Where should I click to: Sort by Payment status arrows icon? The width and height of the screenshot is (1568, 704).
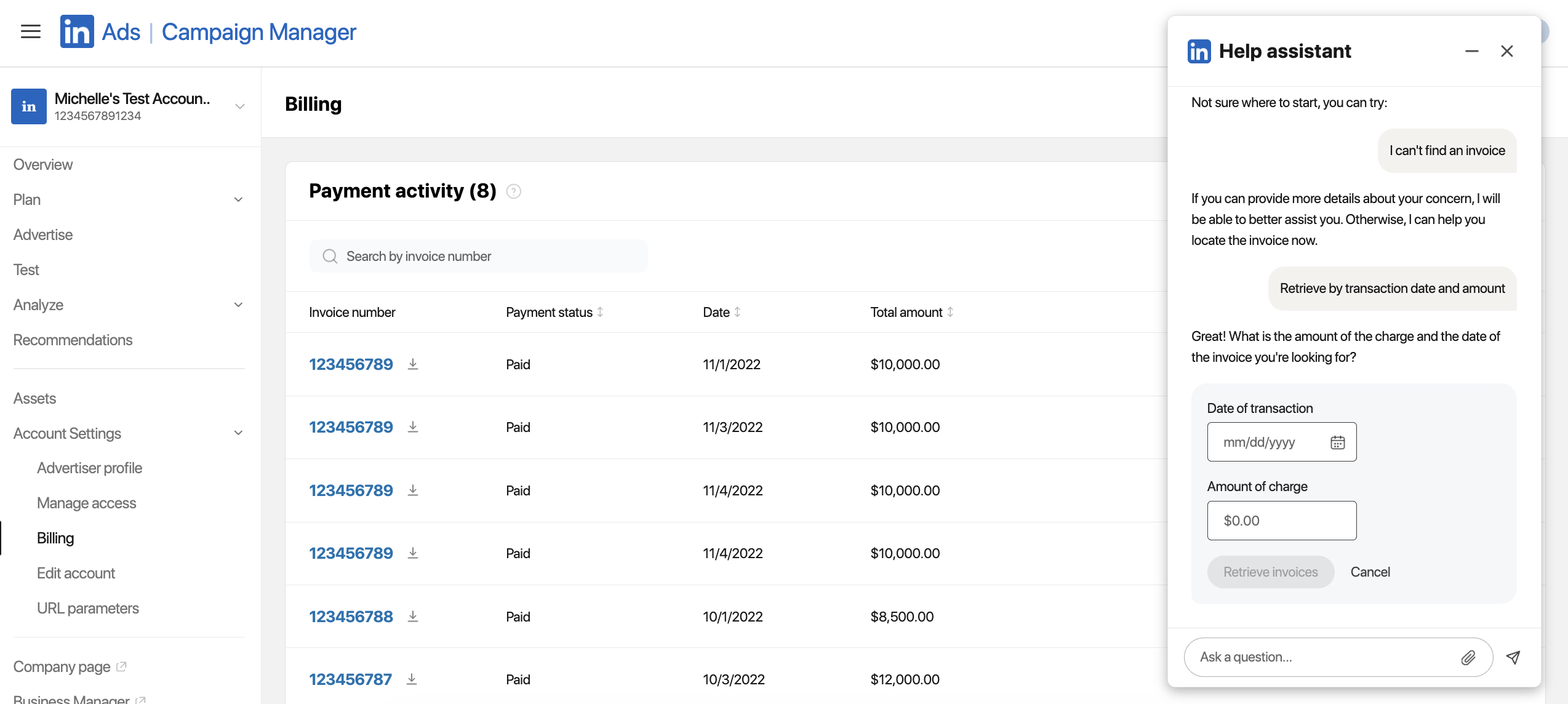(x=600, y=312)
